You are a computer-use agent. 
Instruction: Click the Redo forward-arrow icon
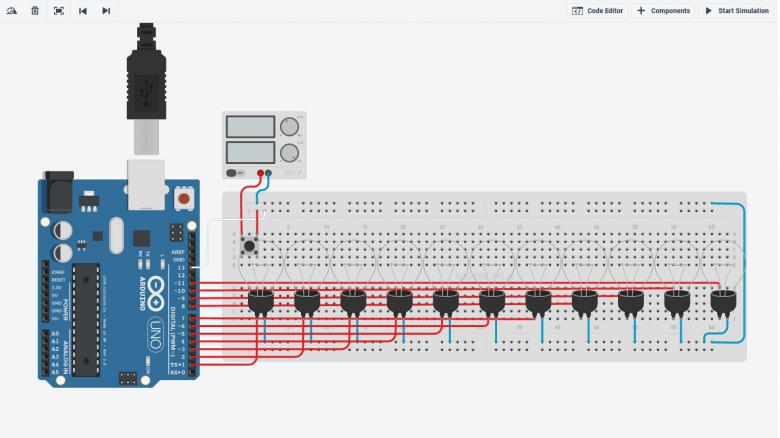coord(106,10)
